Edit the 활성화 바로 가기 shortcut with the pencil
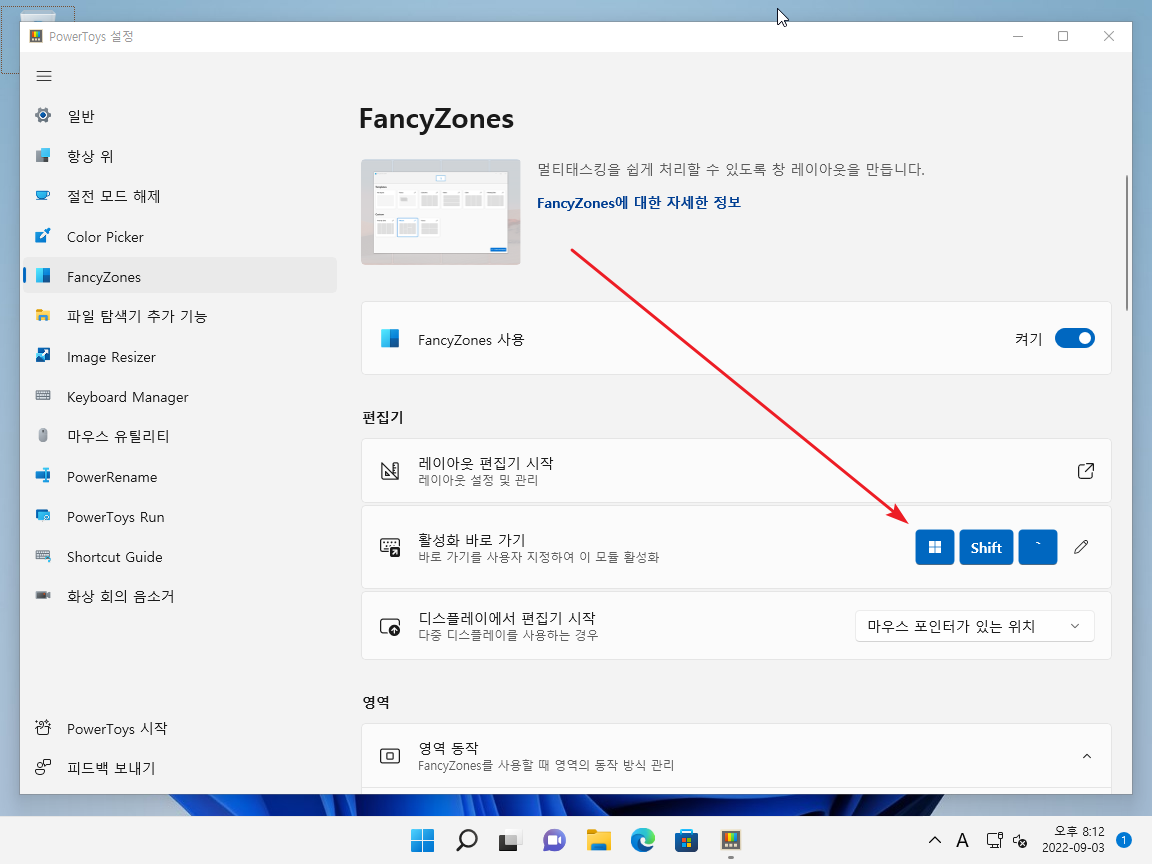The image size is (1152, 864). click(1081, 547)
